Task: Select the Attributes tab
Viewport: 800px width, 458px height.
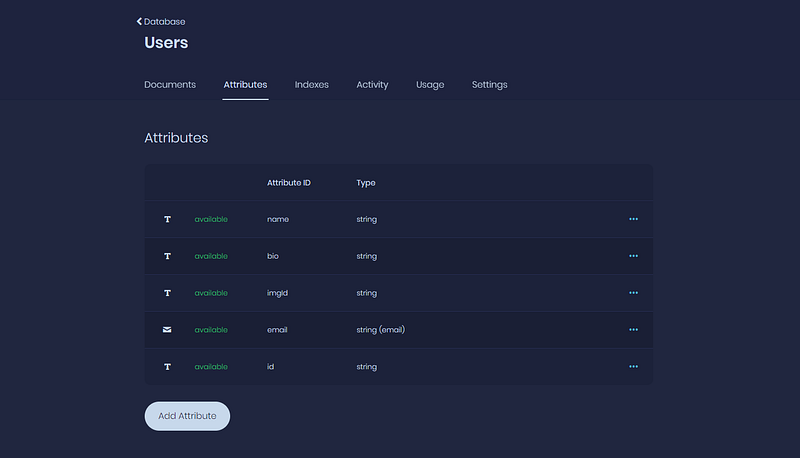Action: [245, 85]
